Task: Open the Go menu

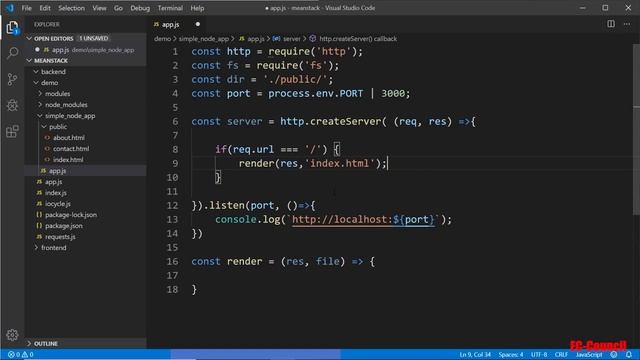Action: (x=118, y=8)
